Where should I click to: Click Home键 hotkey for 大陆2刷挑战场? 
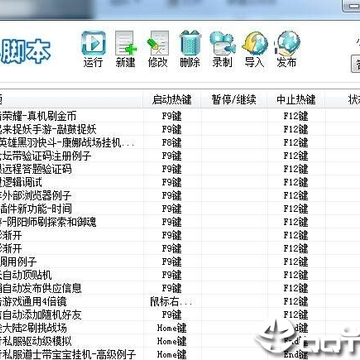pos(172,328)
